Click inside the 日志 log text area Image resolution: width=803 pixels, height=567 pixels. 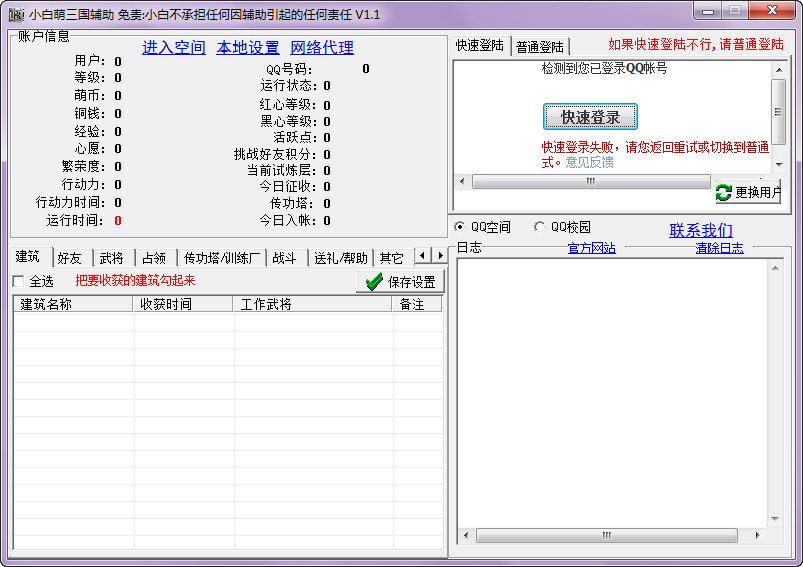[613, 393]
